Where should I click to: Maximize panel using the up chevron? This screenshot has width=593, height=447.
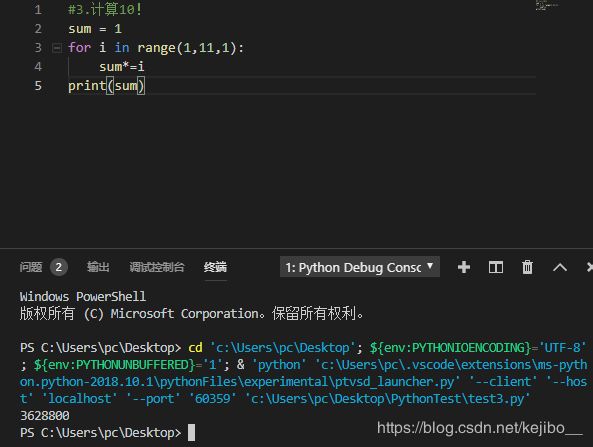click(560, 267)
